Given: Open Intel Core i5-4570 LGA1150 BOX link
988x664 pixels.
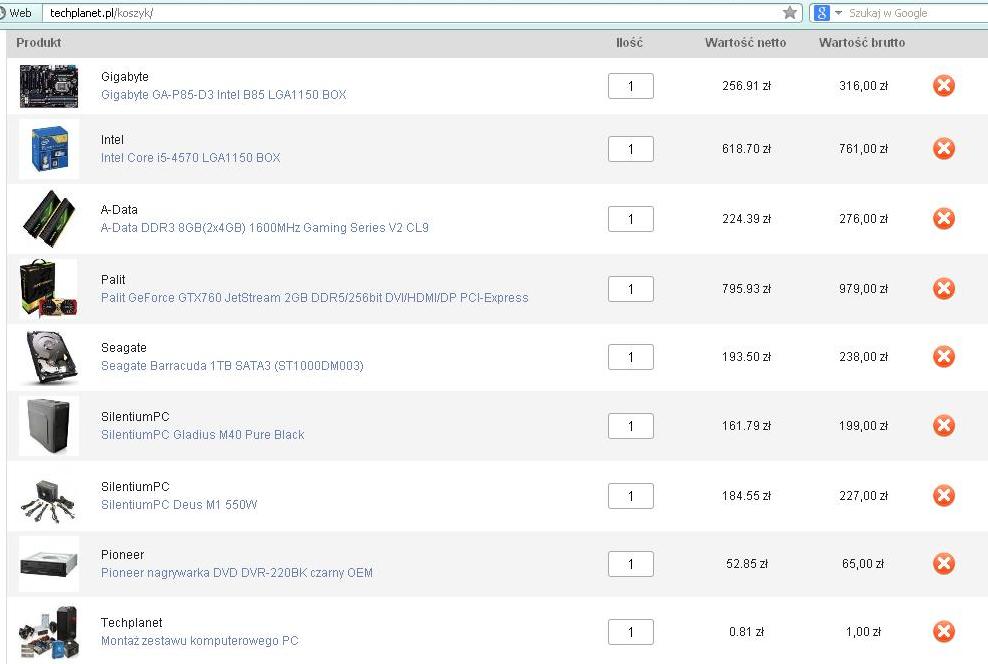Looking at the screenshot, I should [x=190, y=157].
